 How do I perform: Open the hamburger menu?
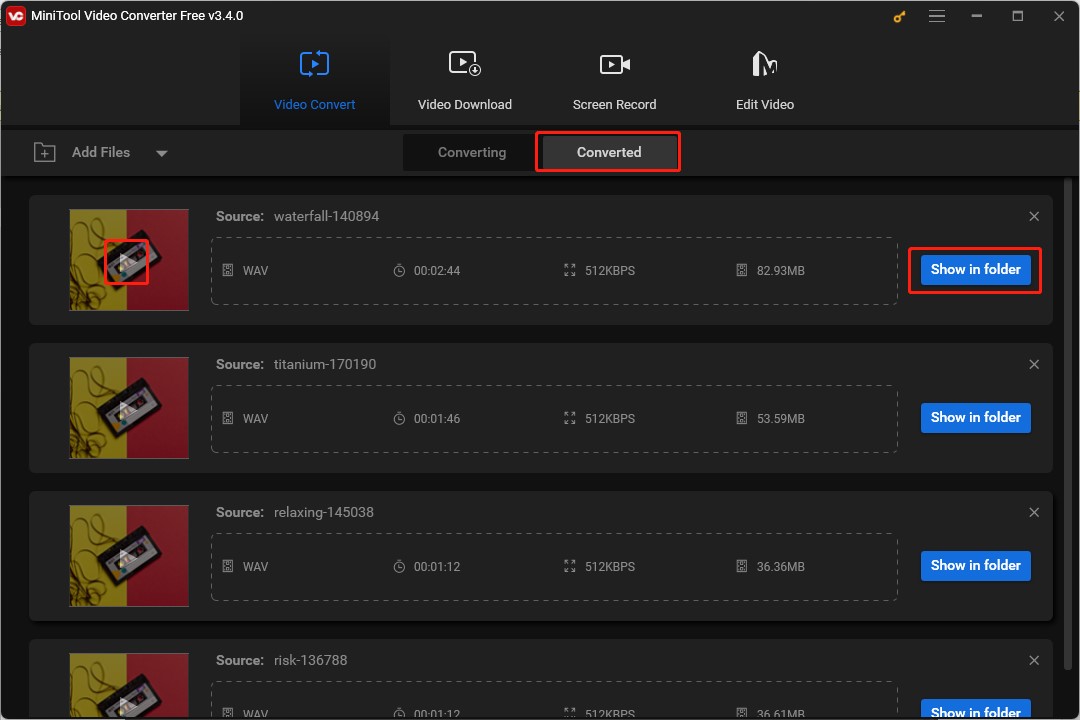(937, 16)
